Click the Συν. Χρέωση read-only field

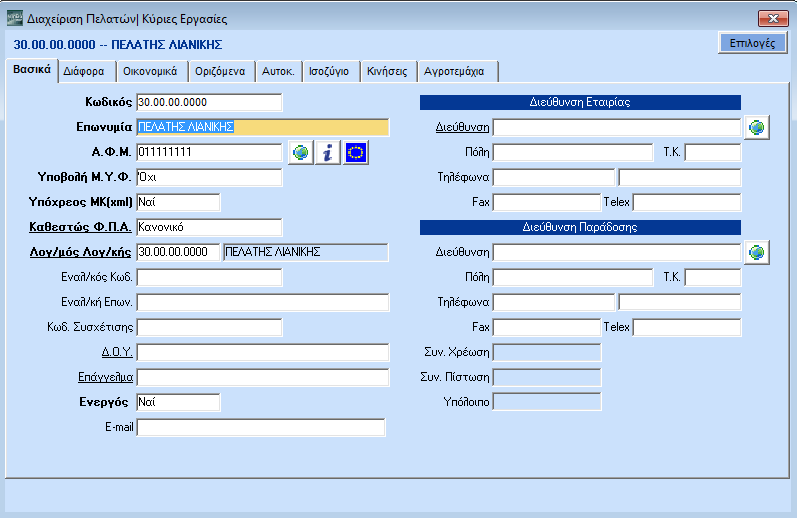547,352
